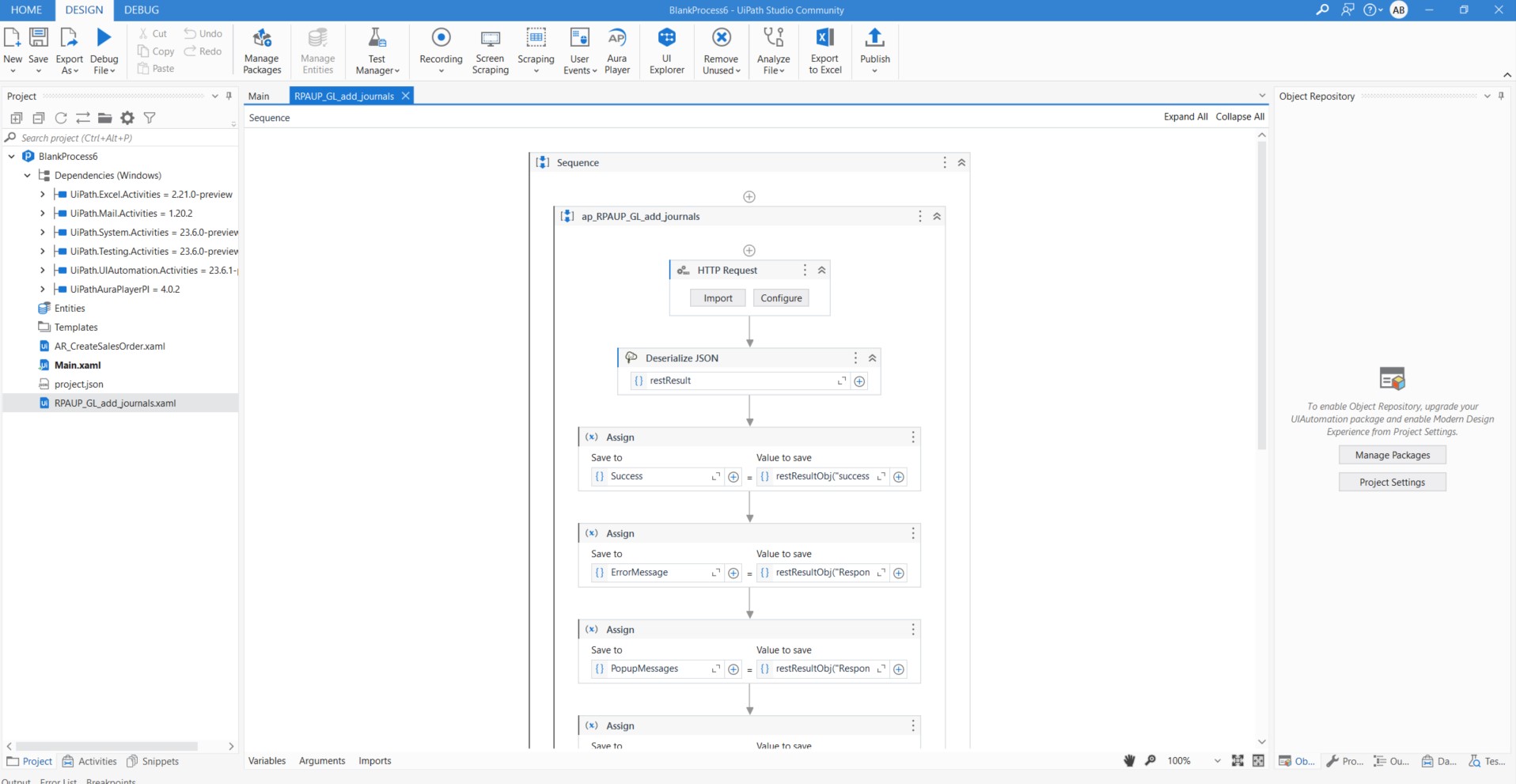Collapse Deserialize JSON activity
Viewport: 1516px width, 784px height.
(x=872, y=358)
